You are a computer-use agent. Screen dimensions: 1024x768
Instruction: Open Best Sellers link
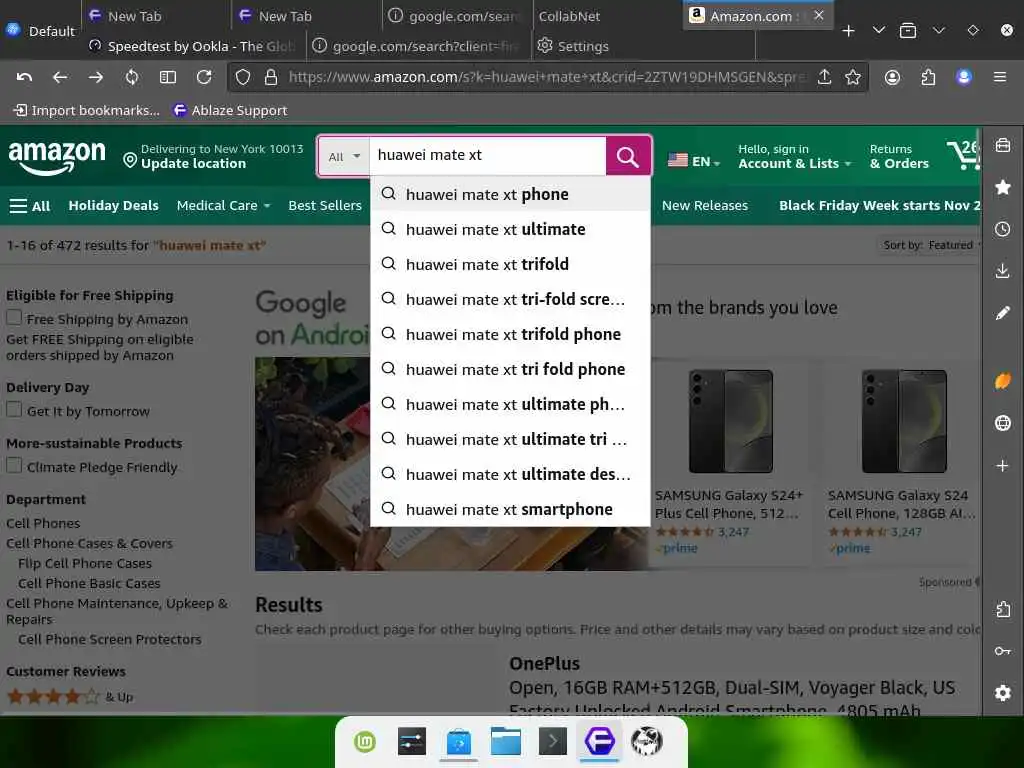tap(325, 206)
